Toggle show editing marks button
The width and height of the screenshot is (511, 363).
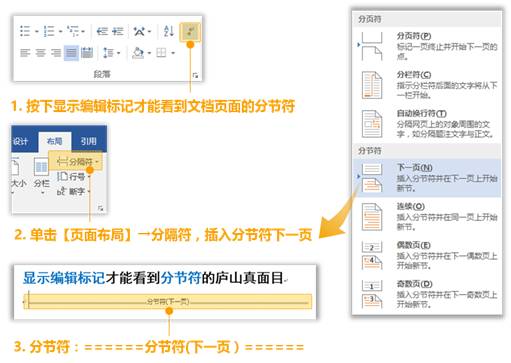pos(190,32)
